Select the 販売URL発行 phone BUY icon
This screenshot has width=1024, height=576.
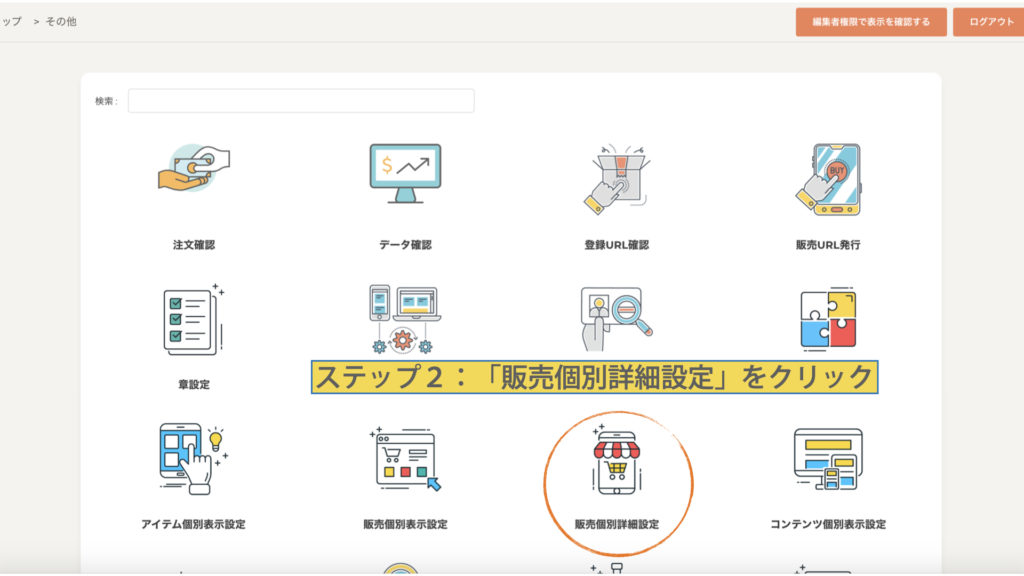[828, 178]
